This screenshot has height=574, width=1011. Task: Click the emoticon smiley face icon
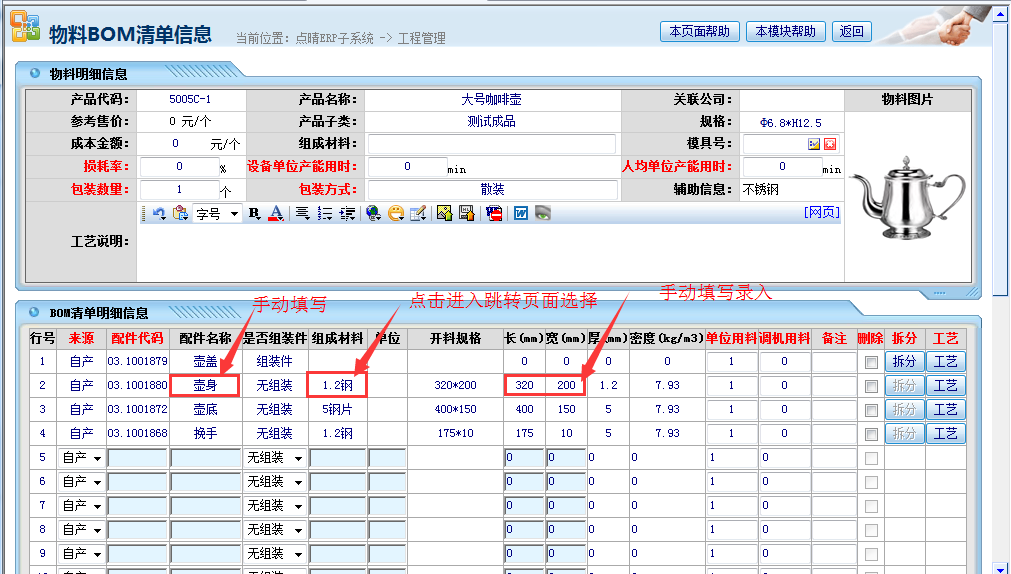coord(395,213)
